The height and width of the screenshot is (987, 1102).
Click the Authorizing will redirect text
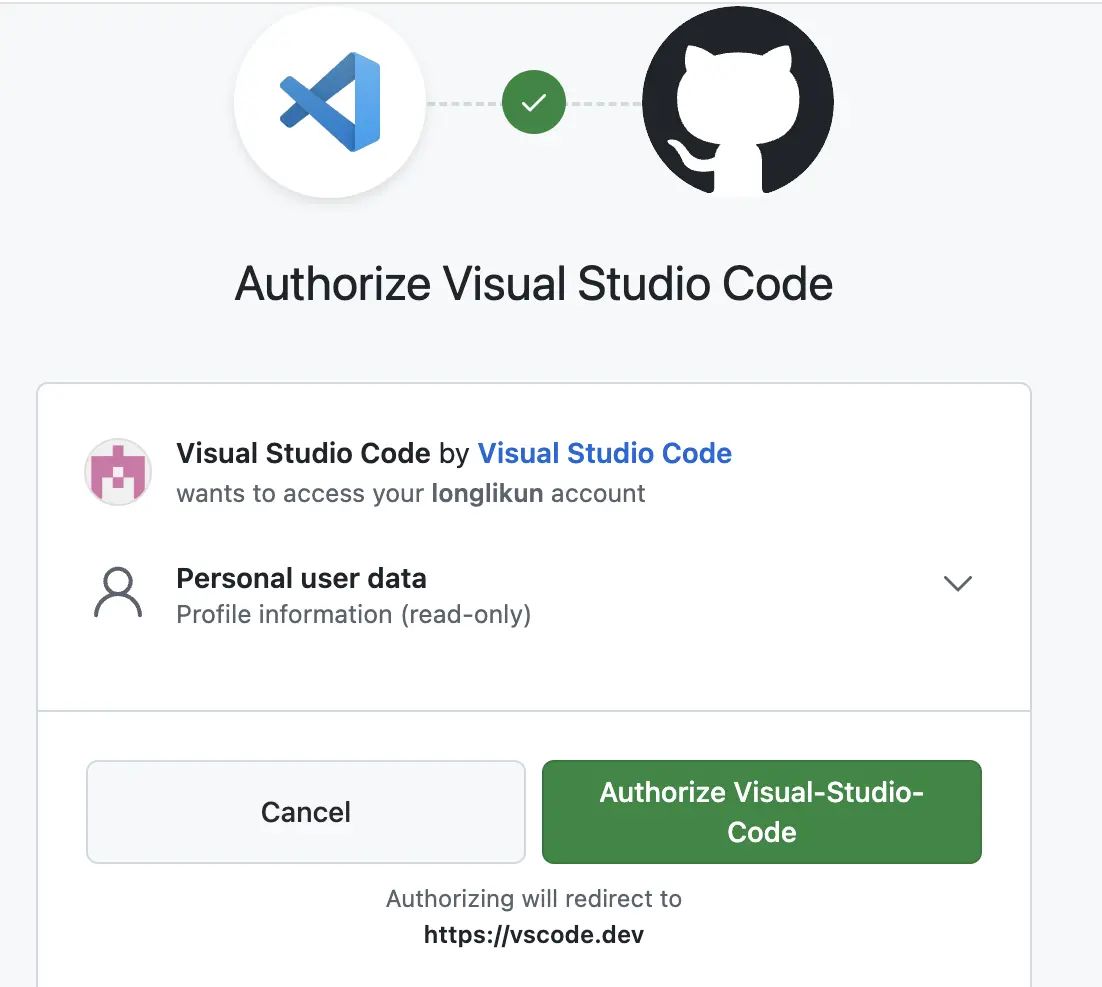(x=535, y=898)
